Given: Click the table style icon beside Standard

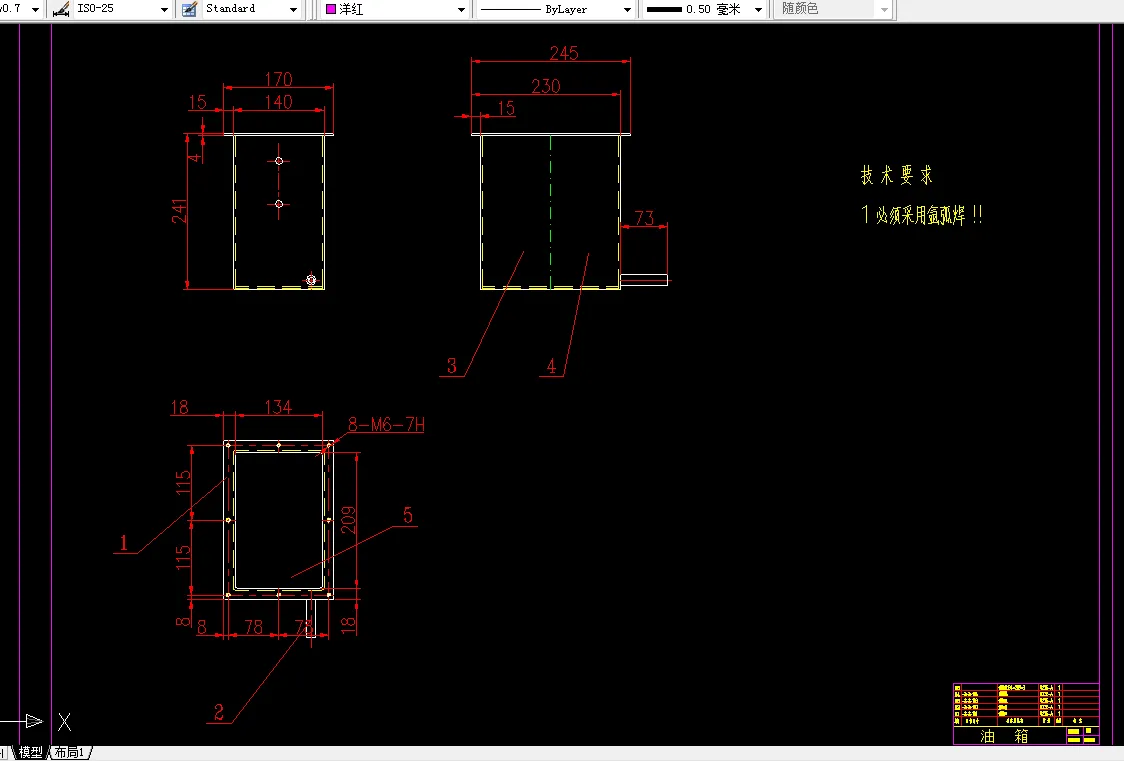Looking at the screenshot, I should pos(189,9).
